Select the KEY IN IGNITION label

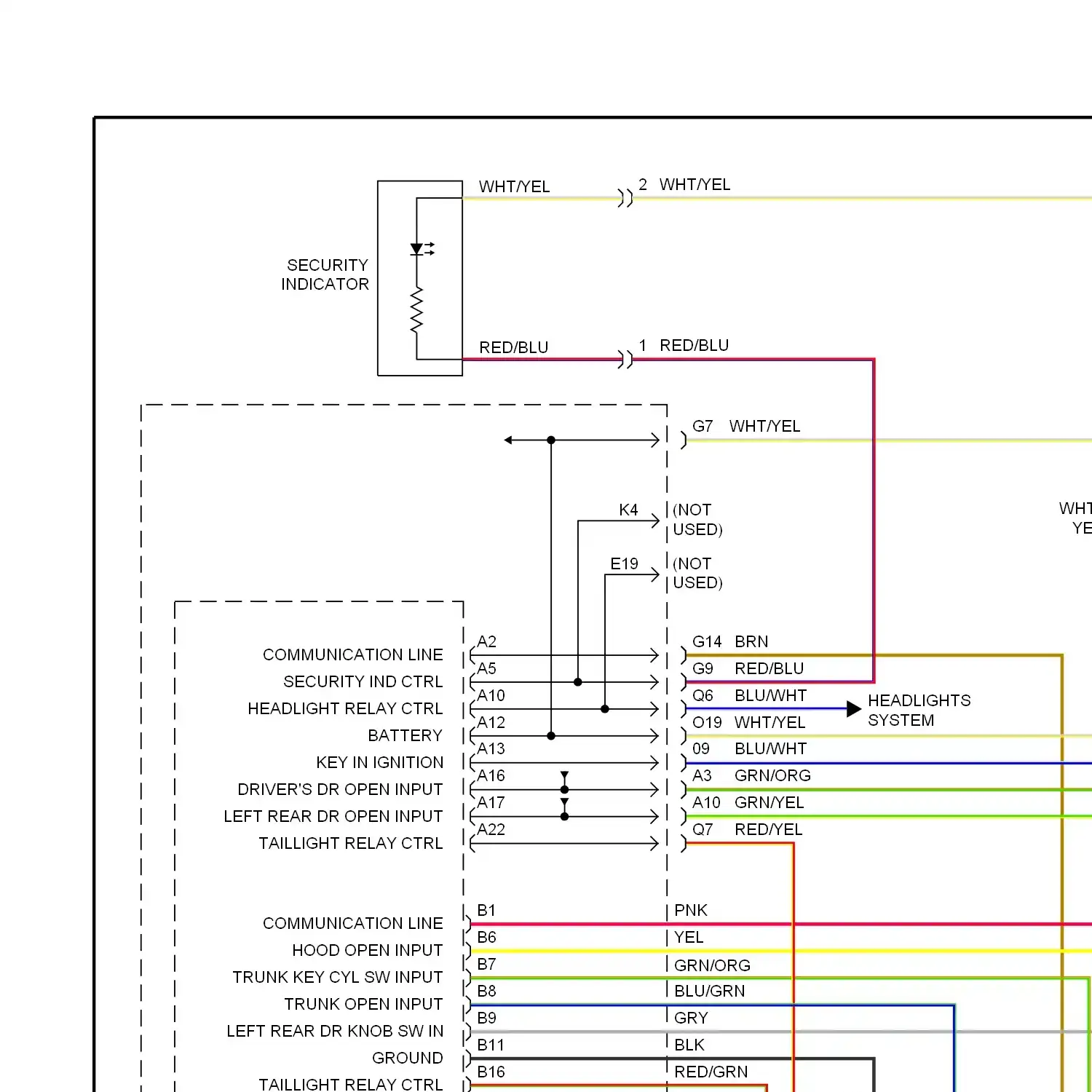379,762
